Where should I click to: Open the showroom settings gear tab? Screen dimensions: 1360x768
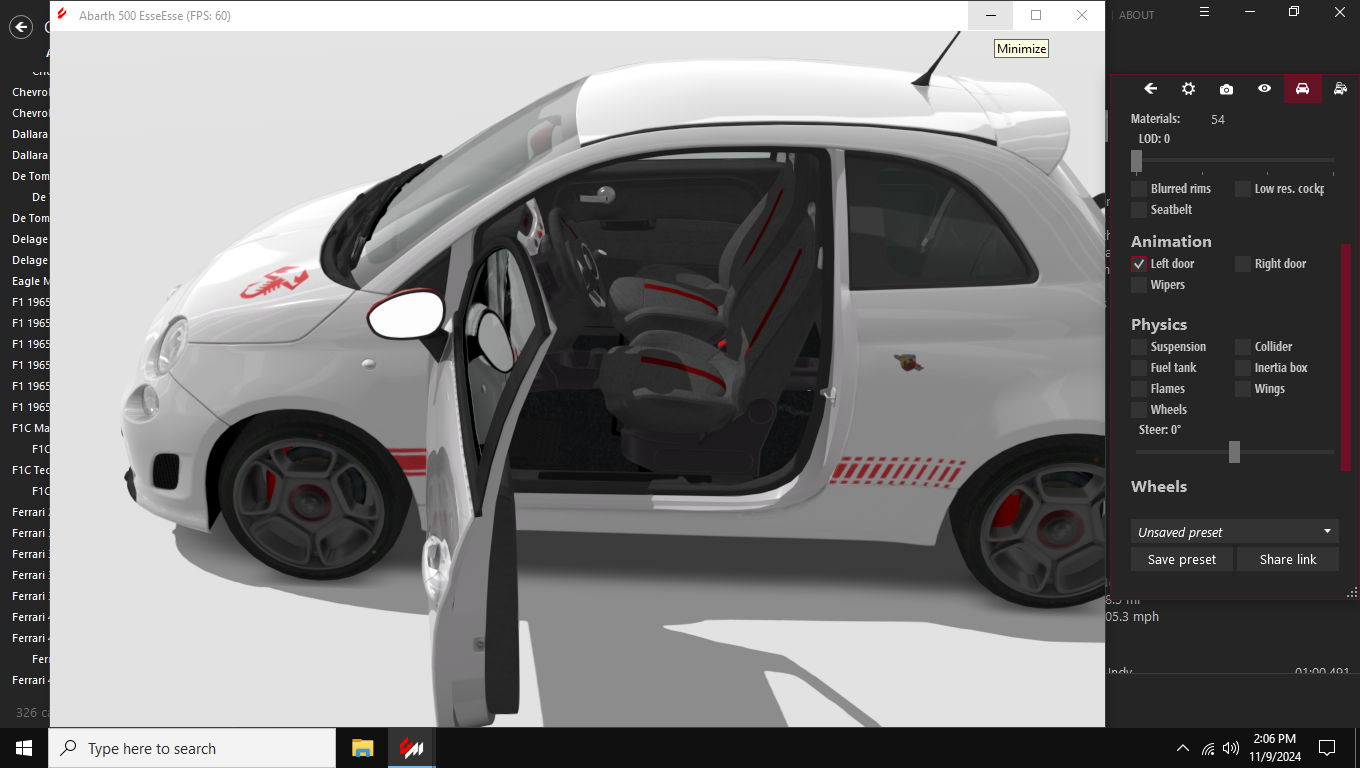(x=1188, y=89)
